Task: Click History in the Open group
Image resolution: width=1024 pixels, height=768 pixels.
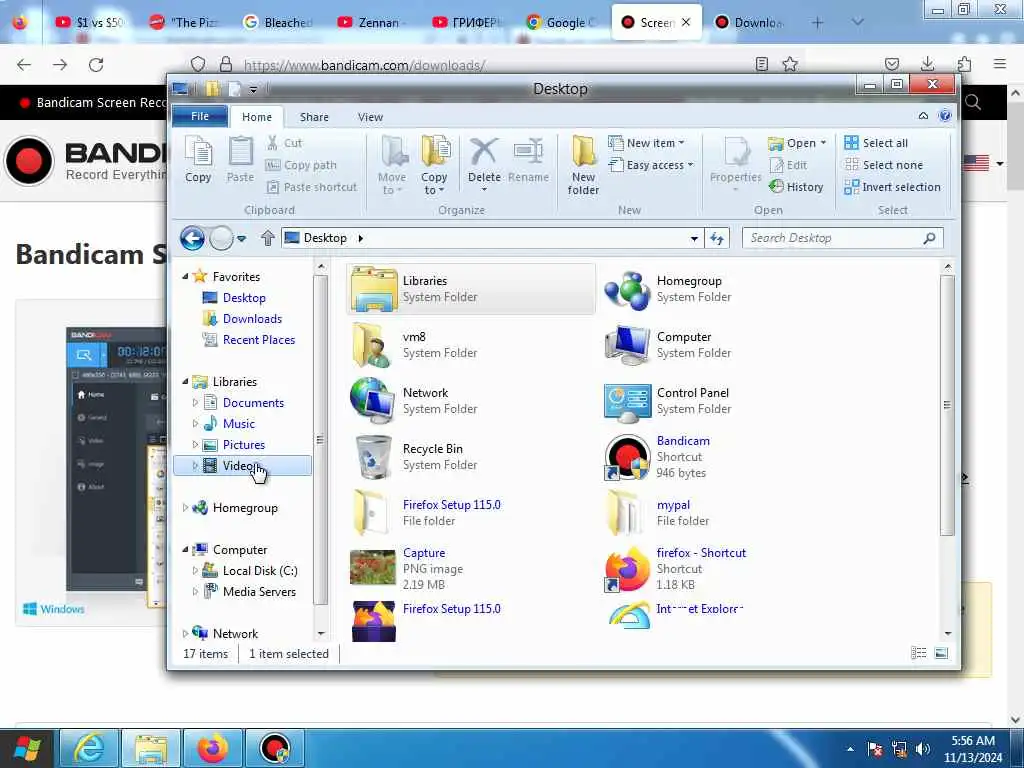Action: 795,187
